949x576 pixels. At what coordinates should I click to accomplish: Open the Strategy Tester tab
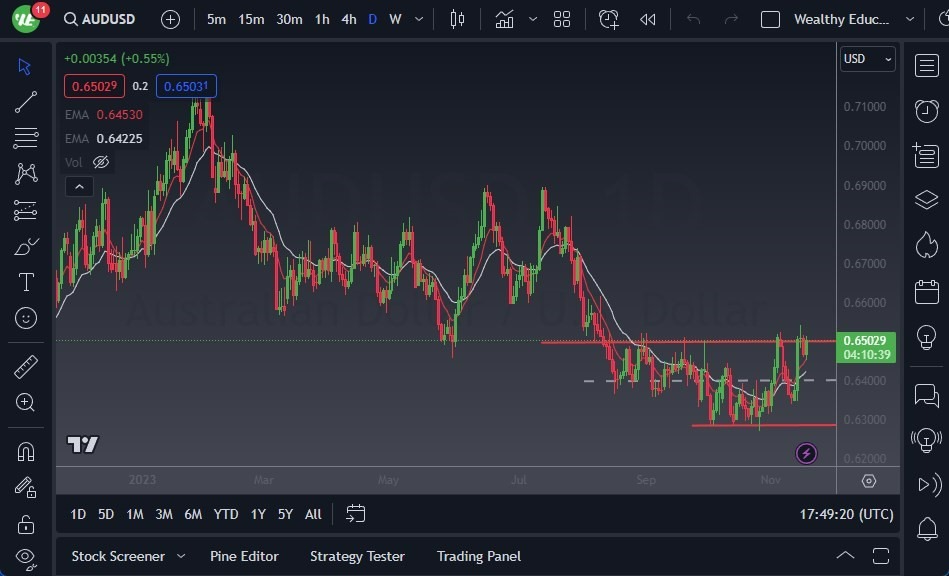pos(357,556)
